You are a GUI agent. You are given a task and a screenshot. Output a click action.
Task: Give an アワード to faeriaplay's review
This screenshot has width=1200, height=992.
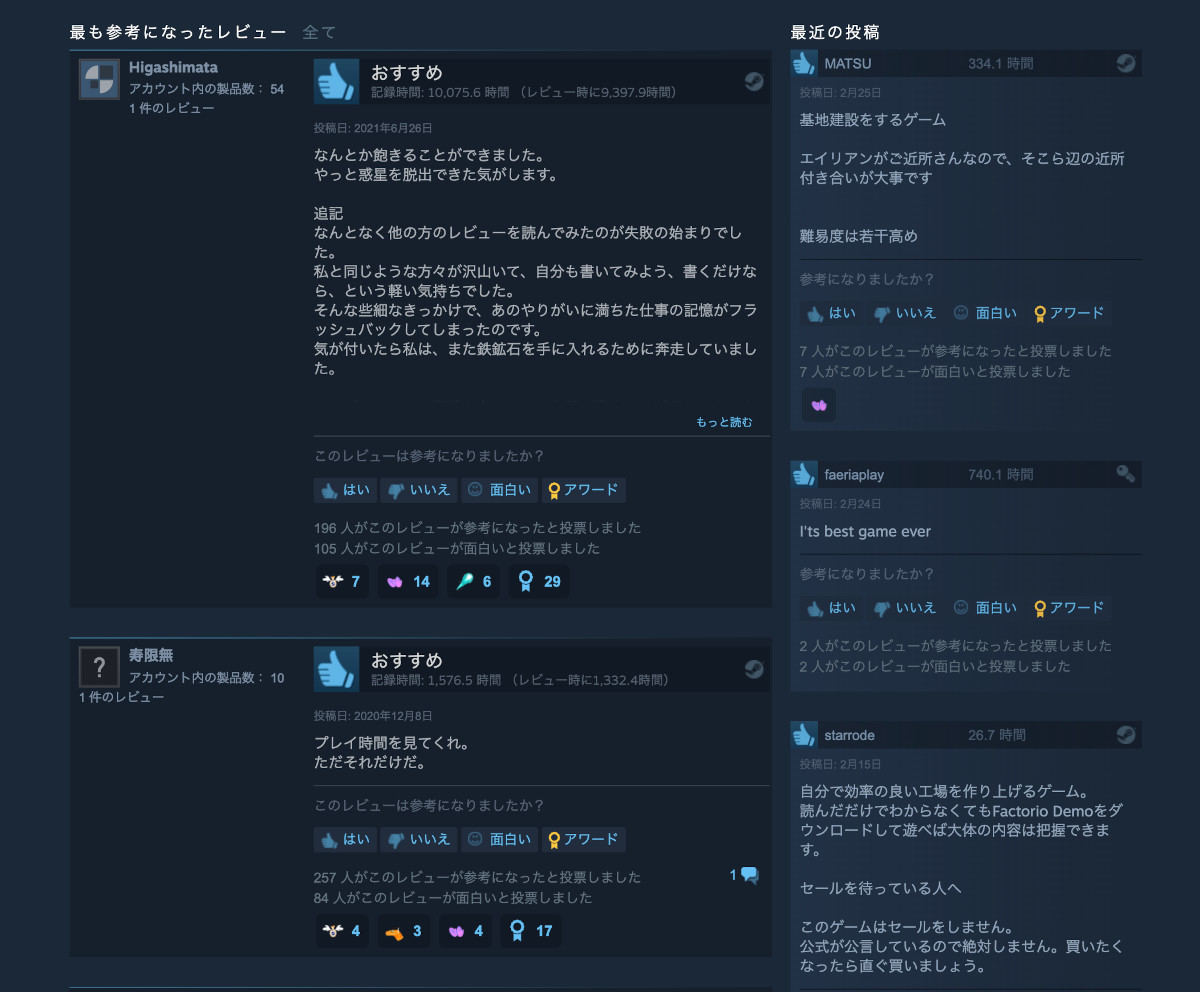[1069, 608]
